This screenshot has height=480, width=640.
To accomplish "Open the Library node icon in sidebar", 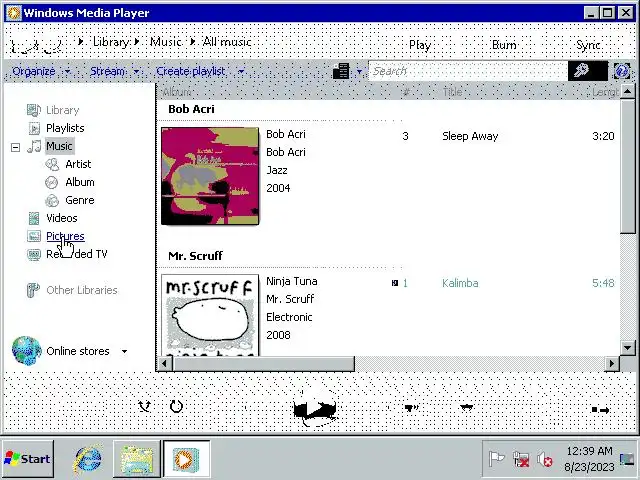I will [x=33, y=110].
